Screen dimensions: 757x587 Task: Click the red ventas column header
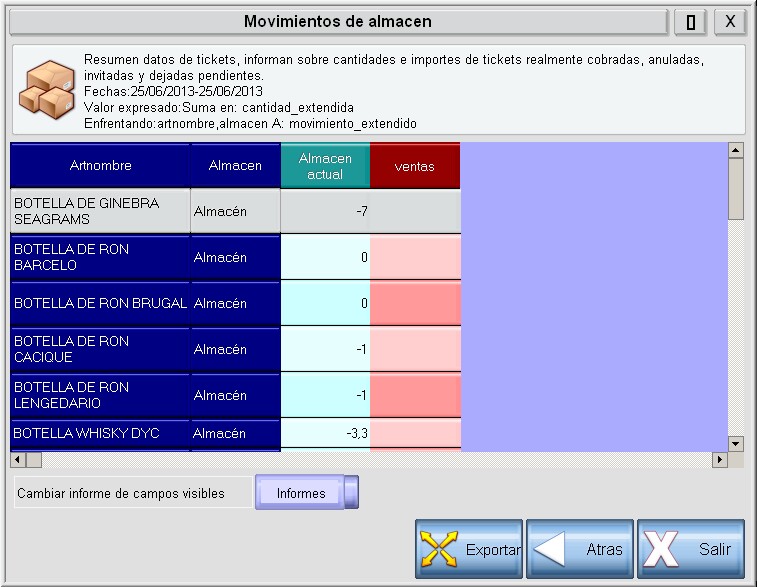point(415,166)
